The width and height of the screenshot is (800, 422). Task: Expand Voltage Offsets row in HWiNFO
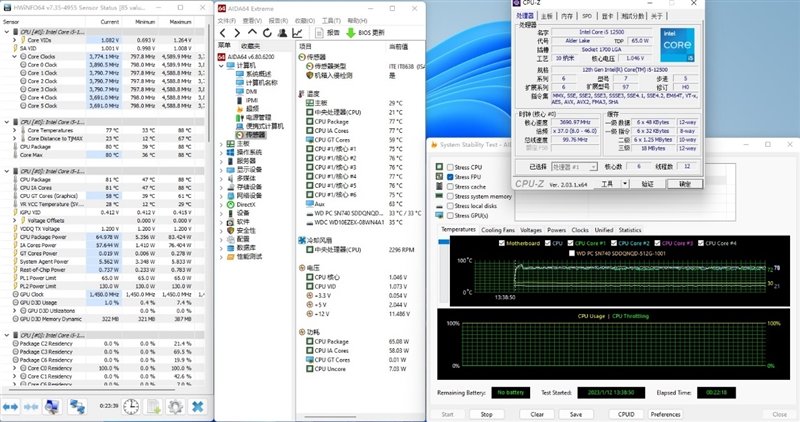[15, 220]
